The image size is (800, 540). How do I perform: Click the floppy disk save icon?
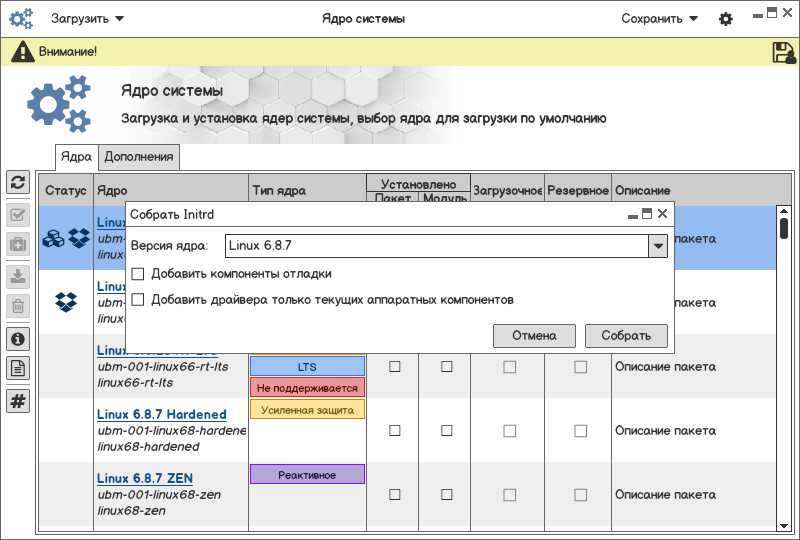[784, 53]
